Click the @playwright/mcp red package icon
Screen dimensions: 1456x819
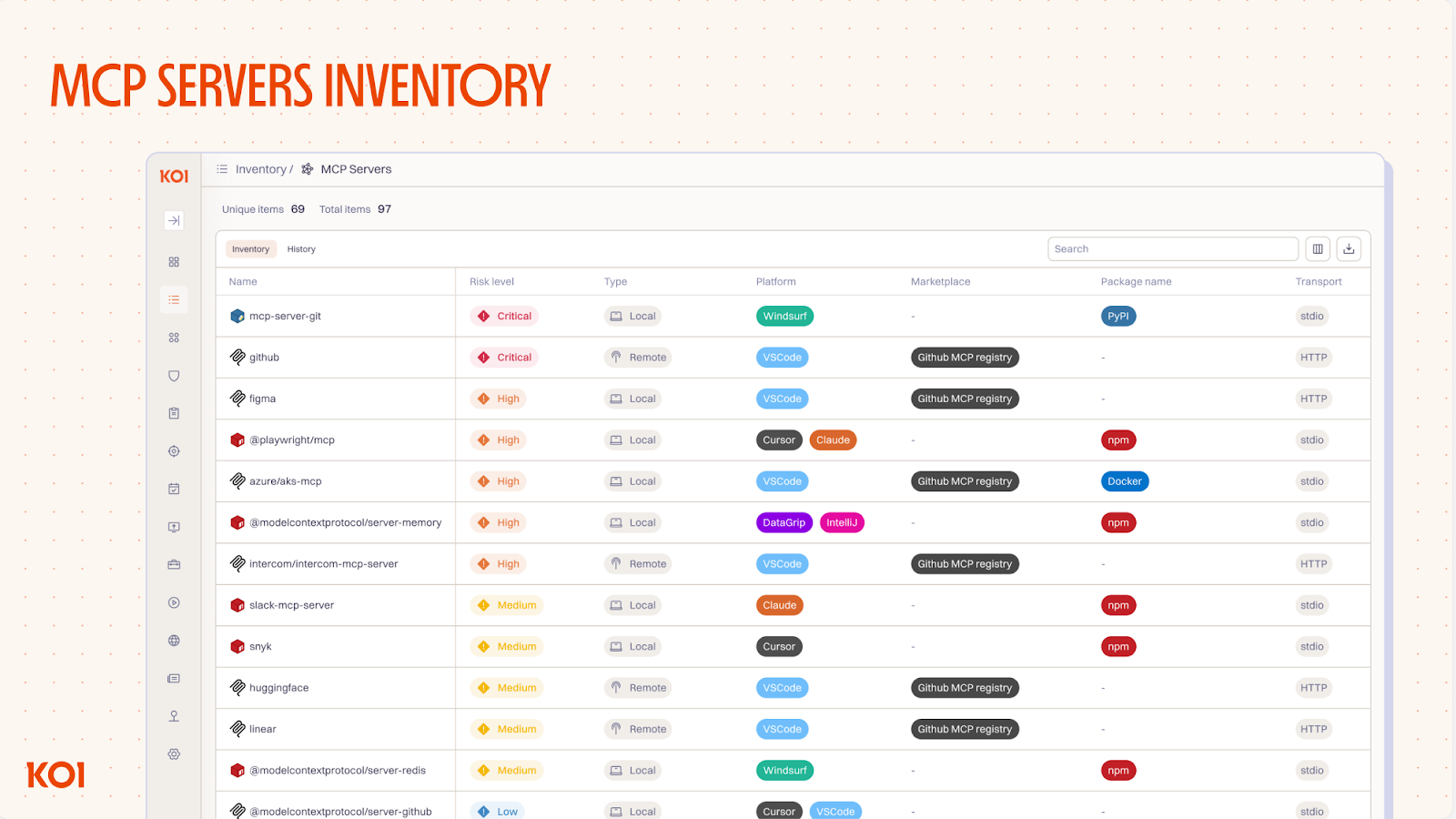[238, 440]
